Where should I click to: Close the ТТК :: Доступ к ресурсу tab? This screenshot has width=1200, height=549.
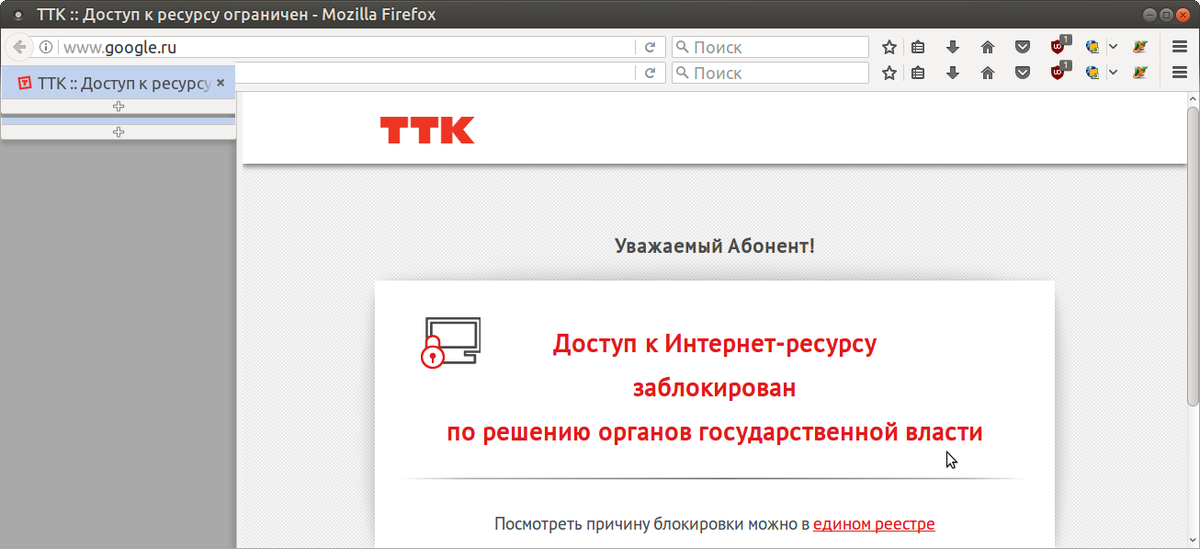pyautogui.click(x=221, y=83)
